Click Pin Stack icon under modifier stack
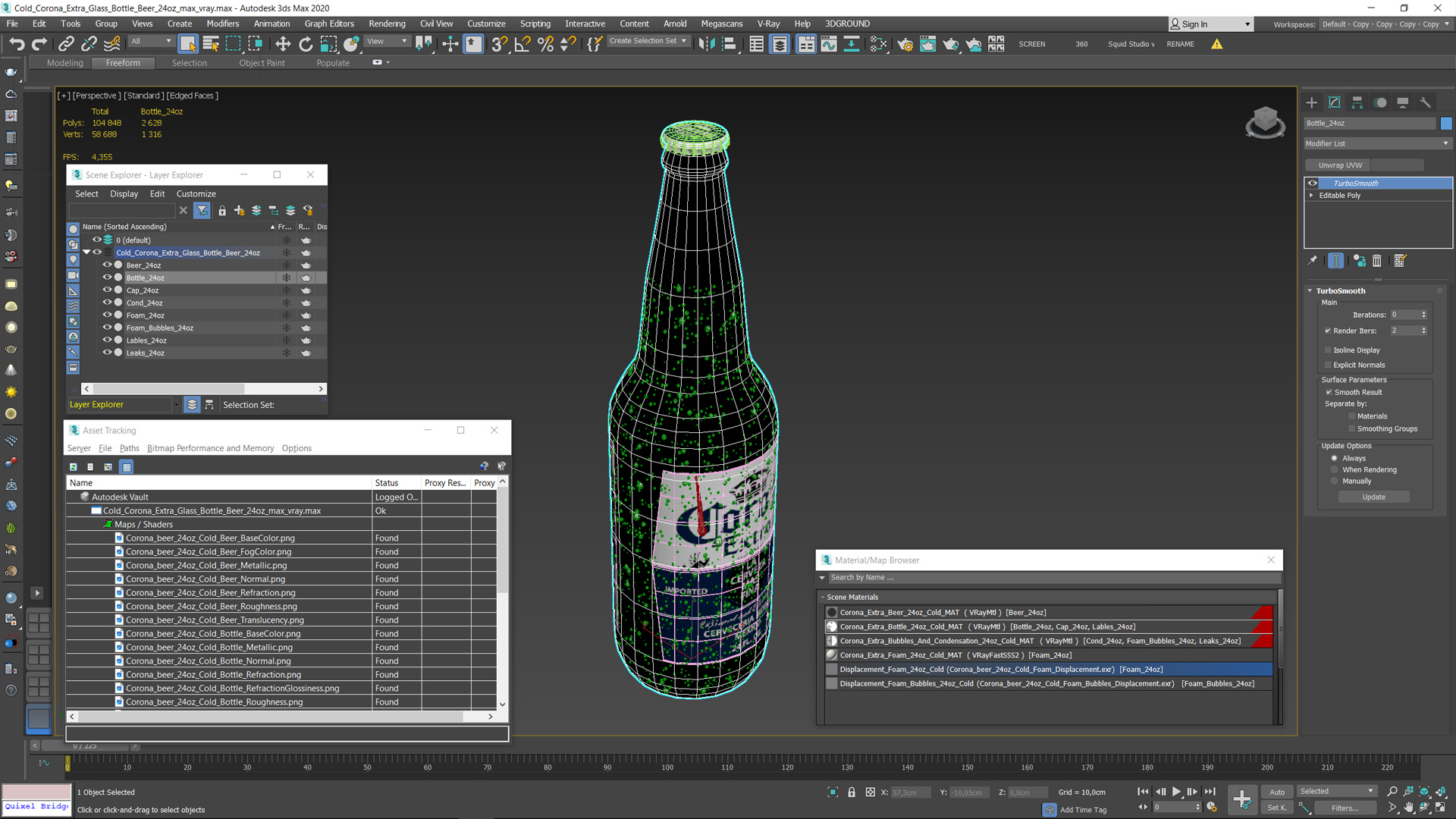The width and height of the screenshot is (1456, 819). [1313, 261]
